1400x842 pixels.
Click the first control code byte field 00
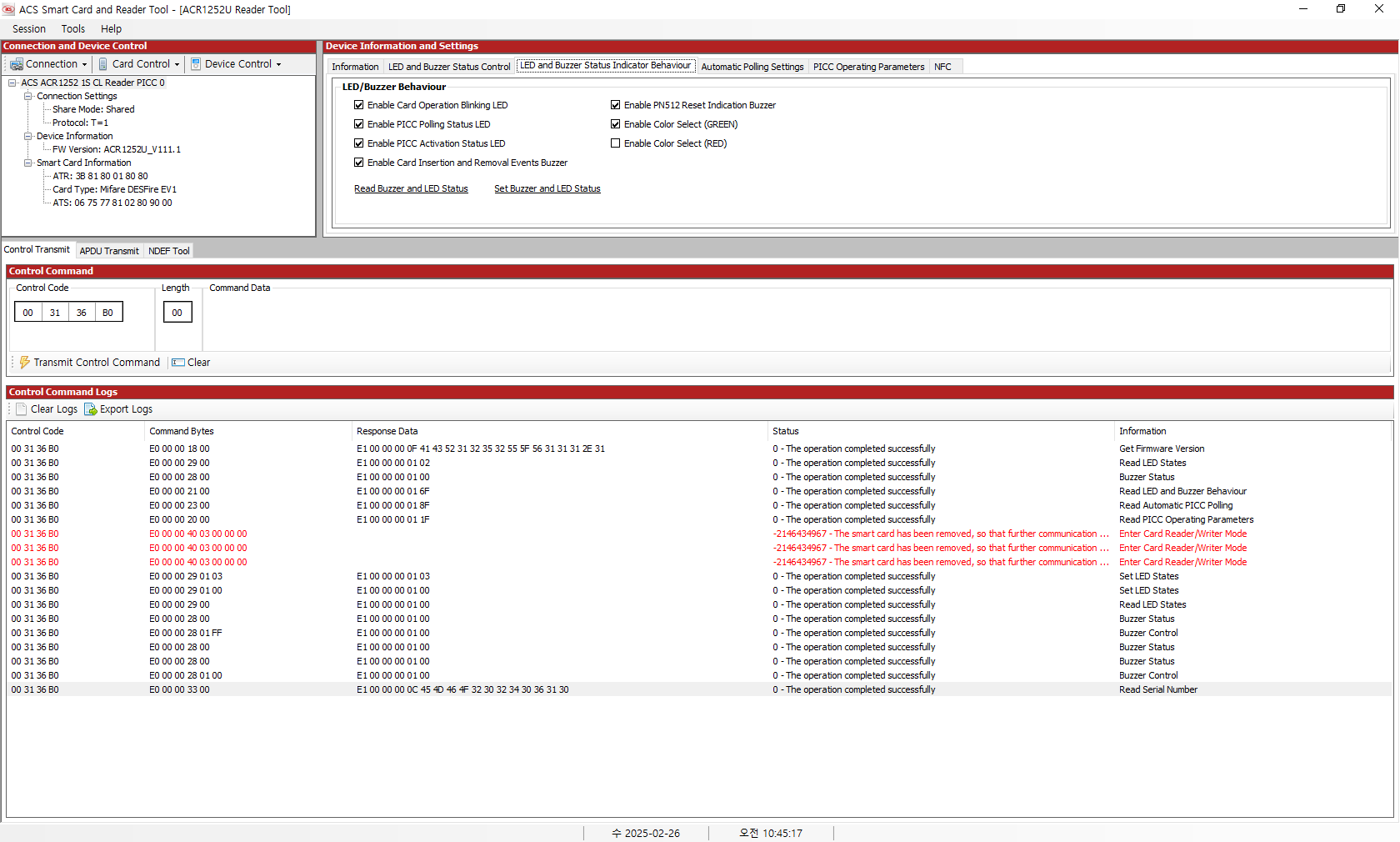pos(28,313)
